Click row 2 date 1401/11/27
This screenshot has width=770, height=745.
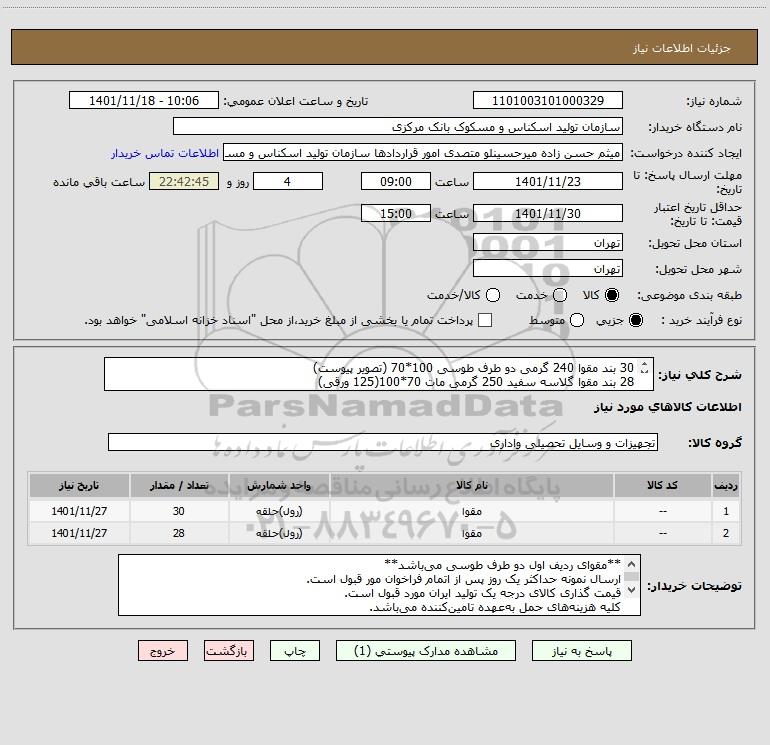pyautogui.click(x=79, y=533)
